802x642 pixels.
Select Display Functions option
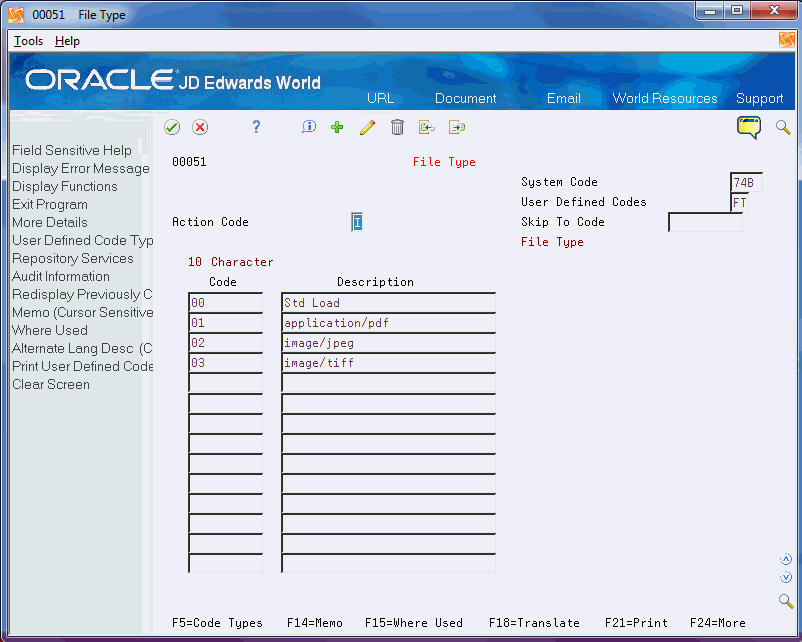pos(64,186)
